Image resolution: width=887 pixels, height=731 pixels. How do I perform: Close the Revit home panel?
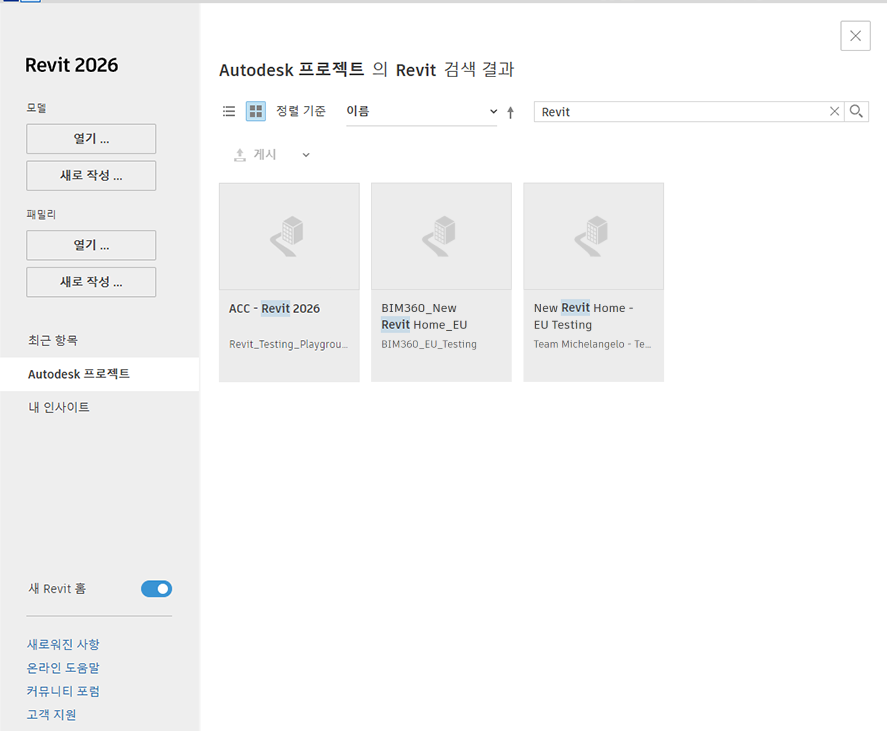pos(855,36)
